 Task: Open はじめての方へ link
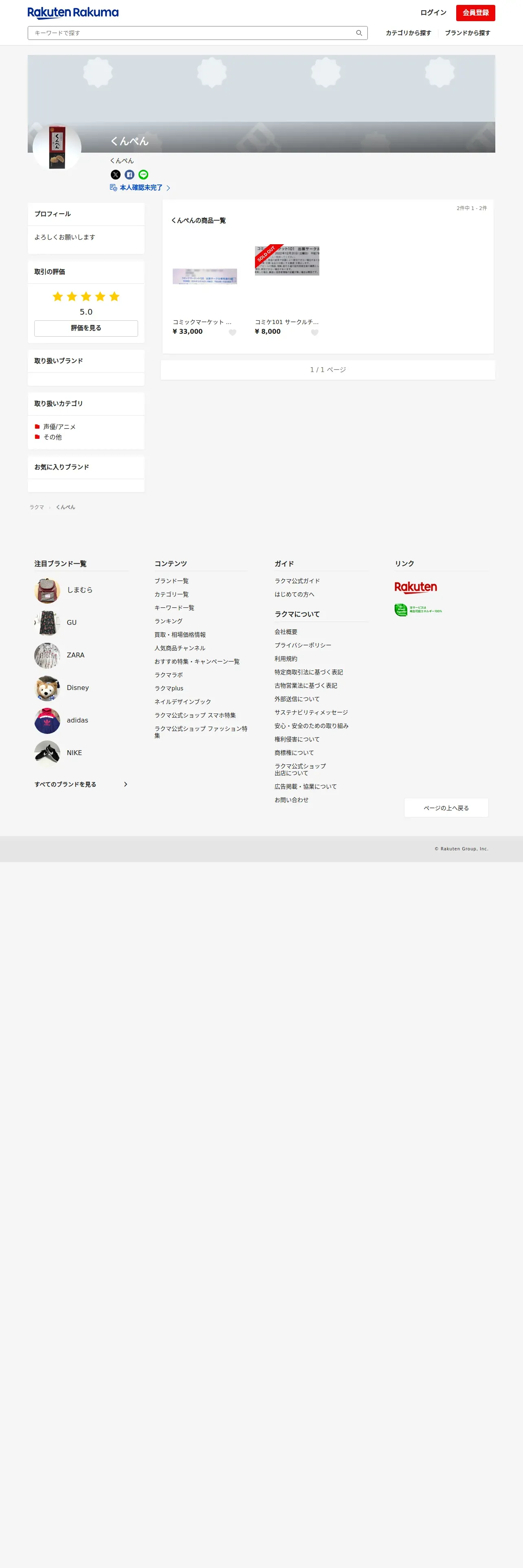(x=294, y=594)
